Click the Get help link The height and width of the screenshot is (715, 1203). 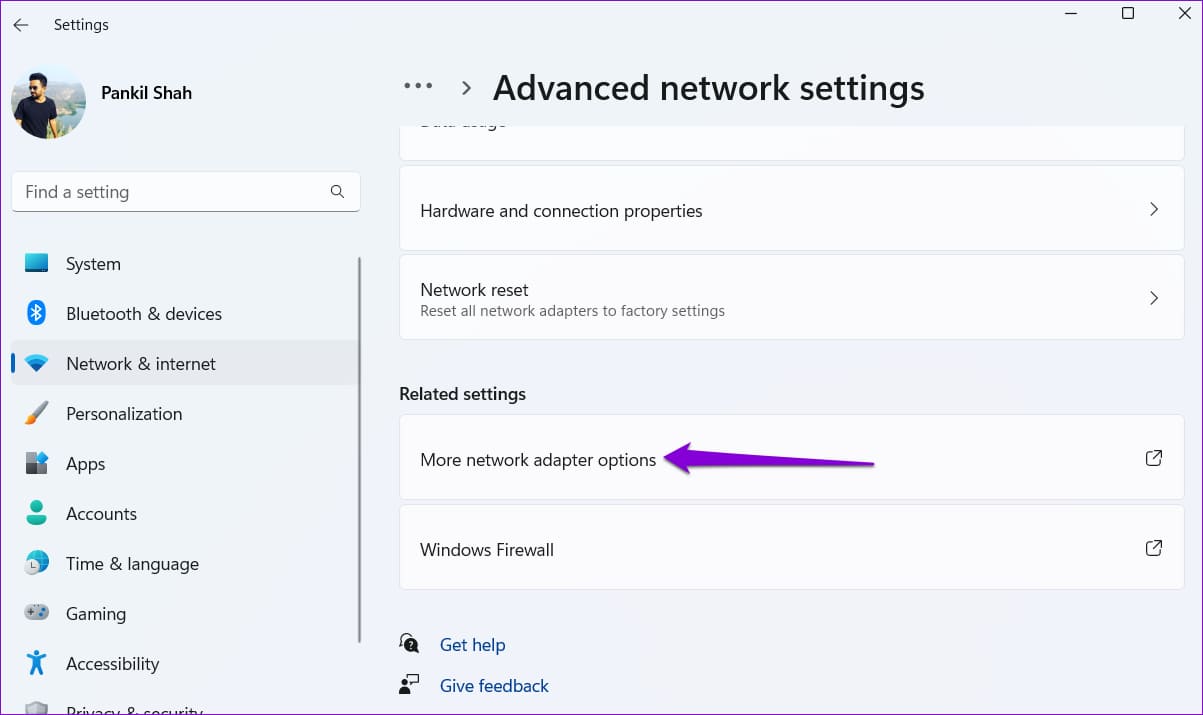tap(472, 645)
